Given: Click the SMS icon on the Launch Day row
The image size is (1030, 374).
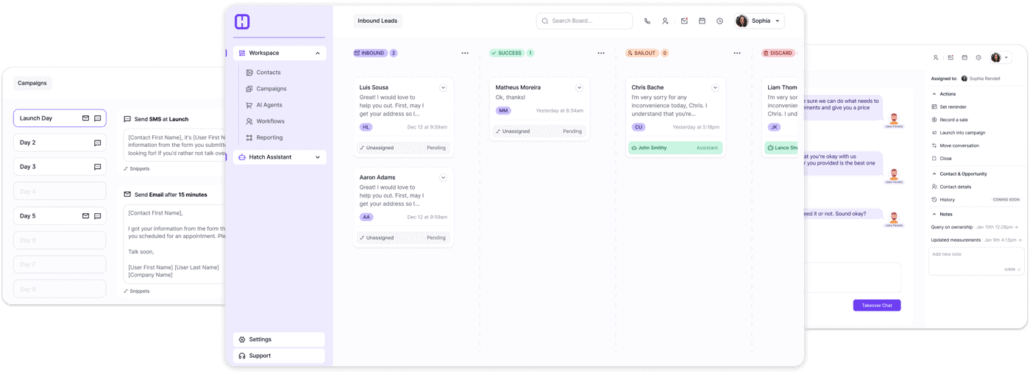Looking at the screenshot, I should coord(97,118).
